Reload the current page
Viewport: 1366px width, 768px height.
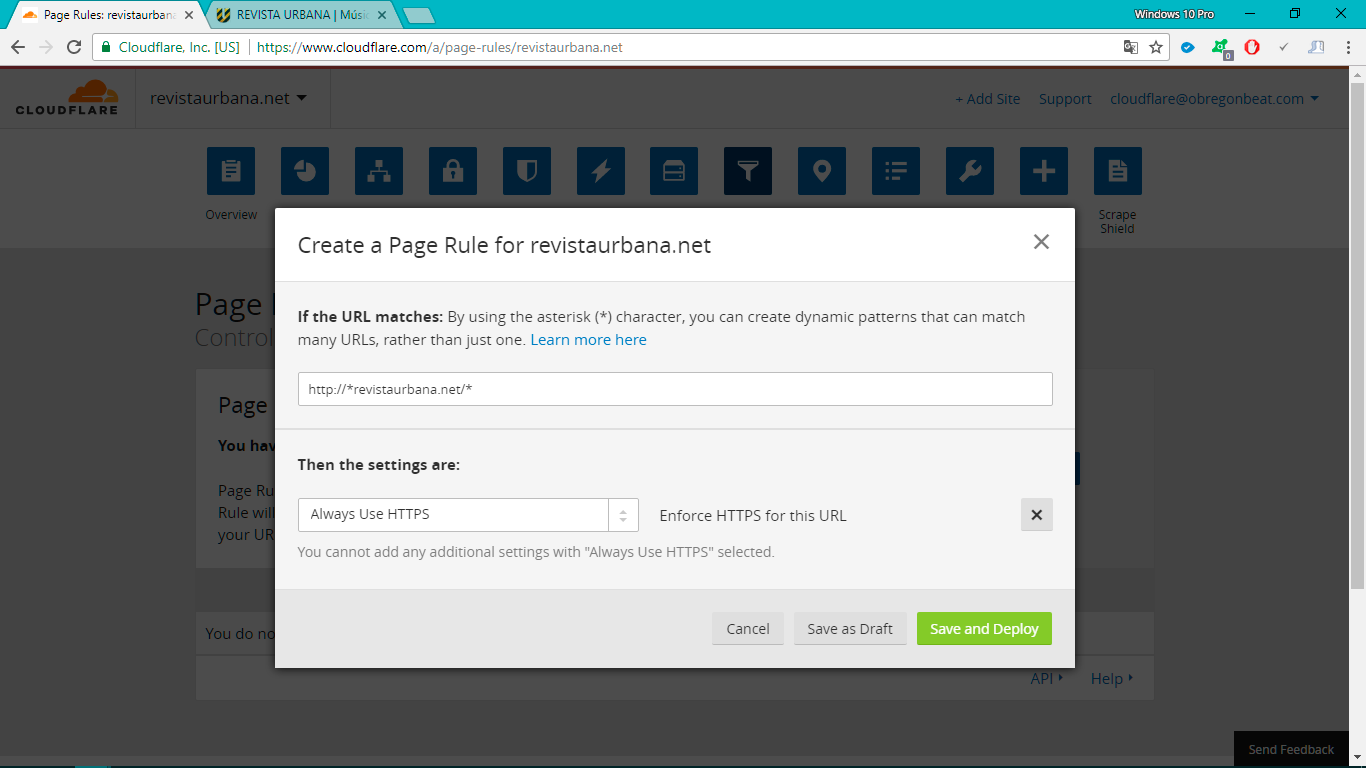coord(74,47)
